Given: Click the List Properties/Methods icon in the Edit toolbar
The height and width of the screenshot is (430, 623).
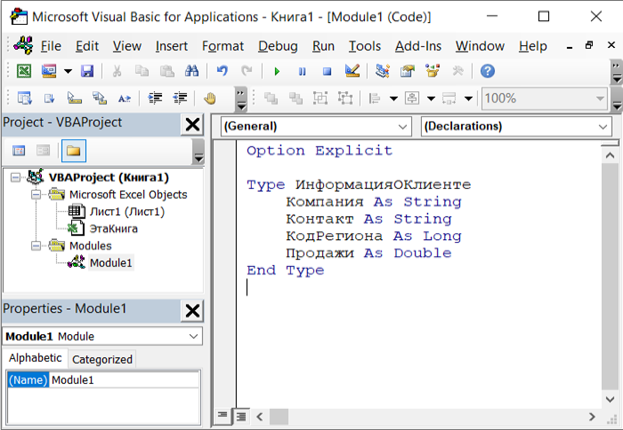Looking at the screenshot, I should (25, 98).
